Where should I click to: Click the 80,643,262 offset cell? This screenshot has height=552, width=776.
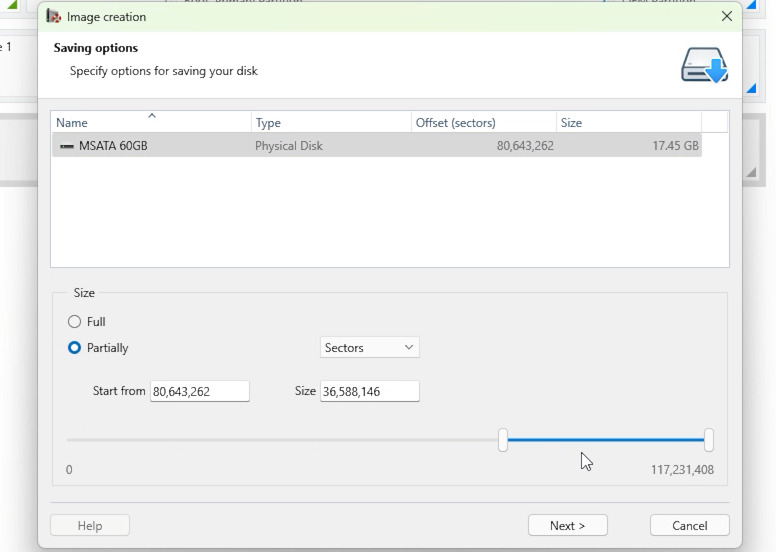click(x=525, y=146)
